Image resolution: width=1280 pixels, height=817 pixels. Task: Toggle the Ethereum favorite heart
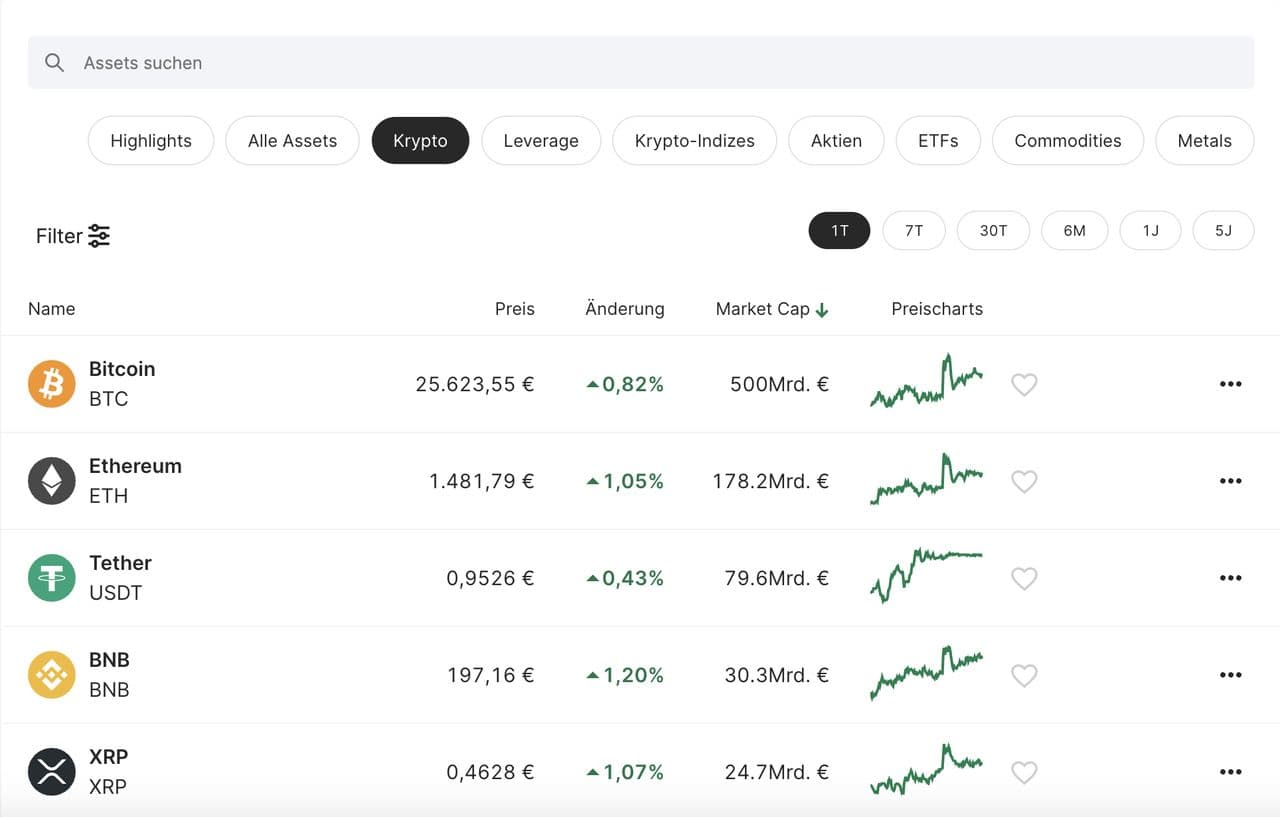[1024, 481]
